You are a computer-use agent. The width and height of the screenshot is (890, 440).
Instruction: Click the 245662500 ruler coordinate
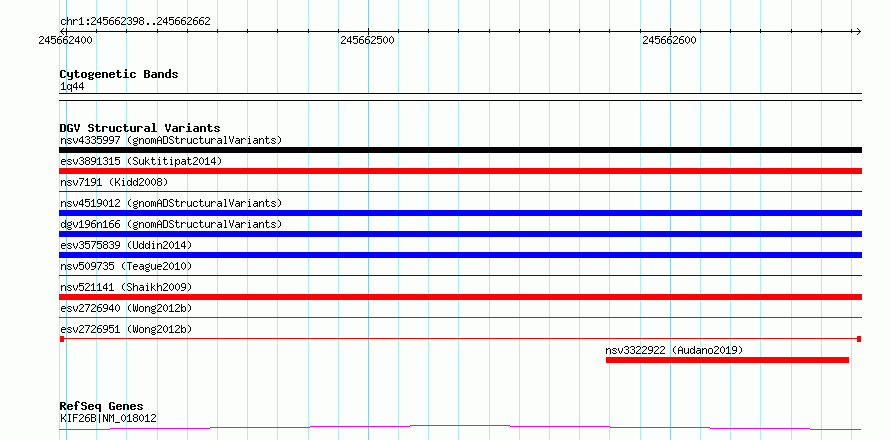click(x=367, y=40)
